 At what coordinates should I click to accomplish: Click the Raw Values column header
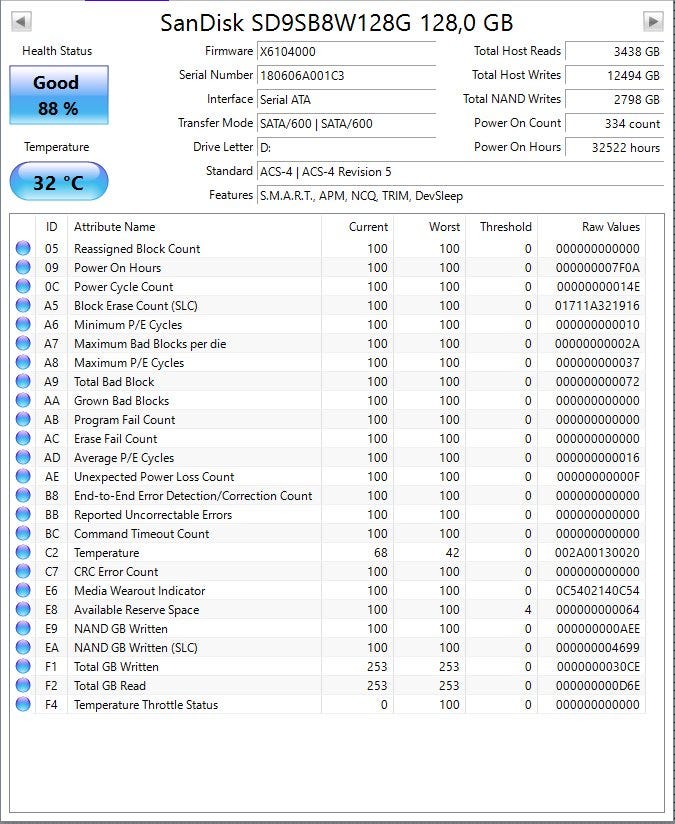click(591, 226)
